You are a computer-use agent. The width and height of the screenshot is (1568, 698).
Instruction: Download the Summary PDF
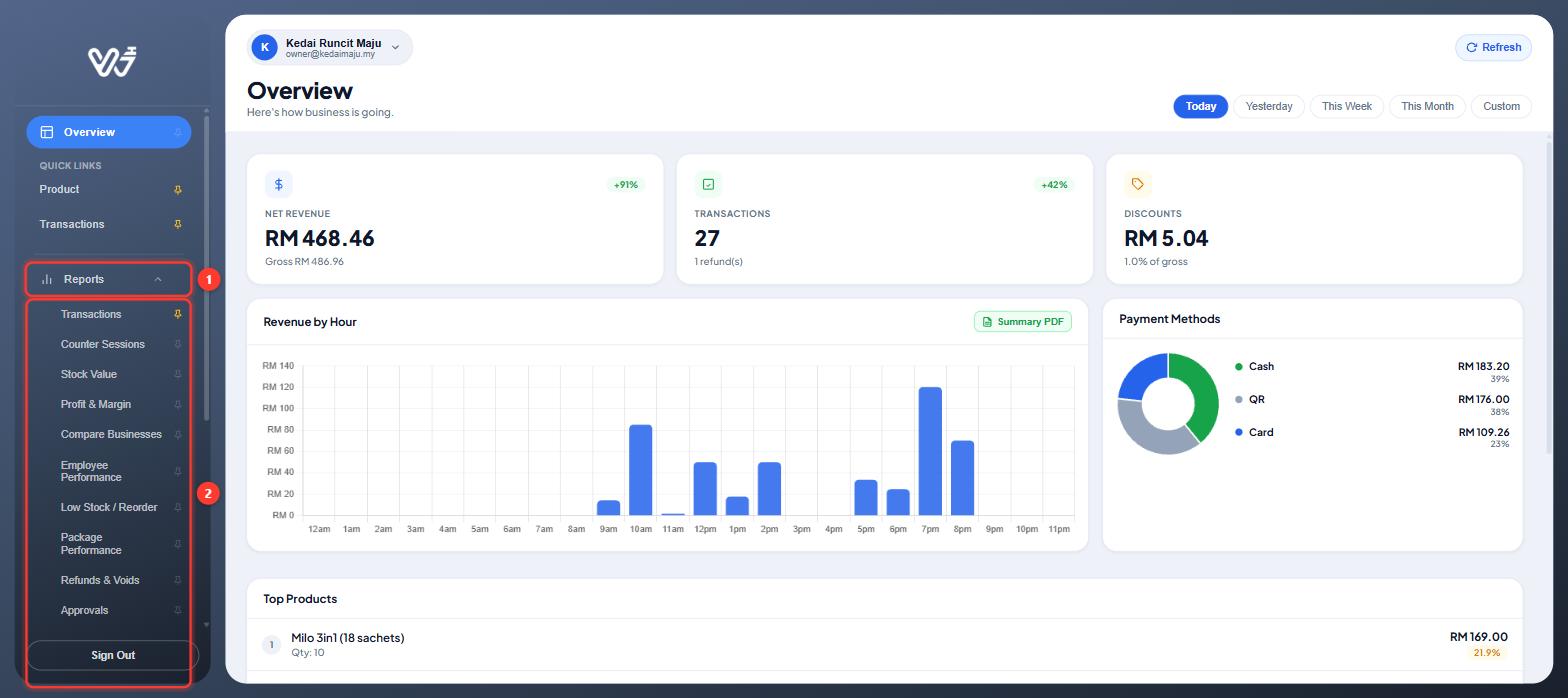[1023, 322]
